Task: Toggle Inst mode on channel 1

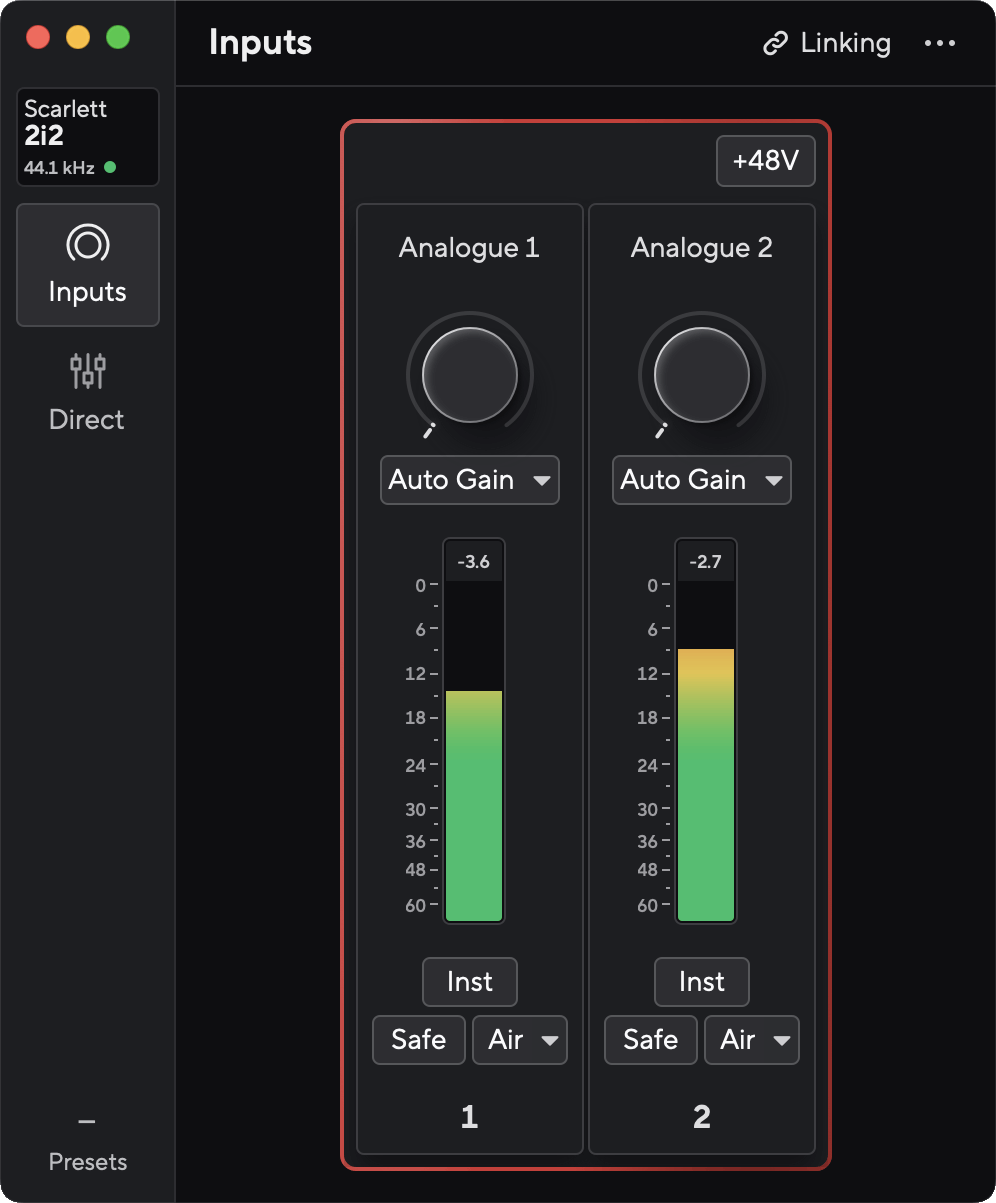Action: coord(470,982)
